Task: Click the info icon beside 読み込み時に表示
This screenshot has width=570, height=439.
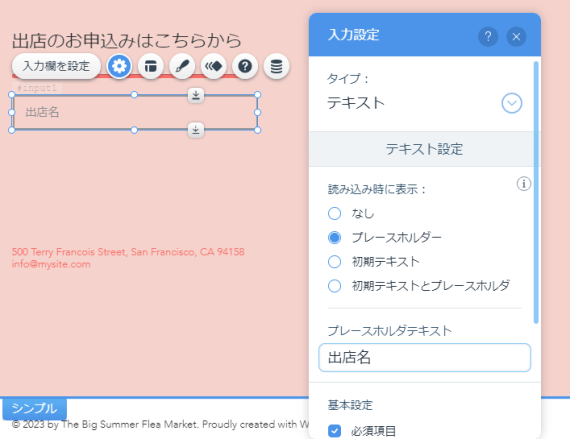Action: click(x=523, y=184)
